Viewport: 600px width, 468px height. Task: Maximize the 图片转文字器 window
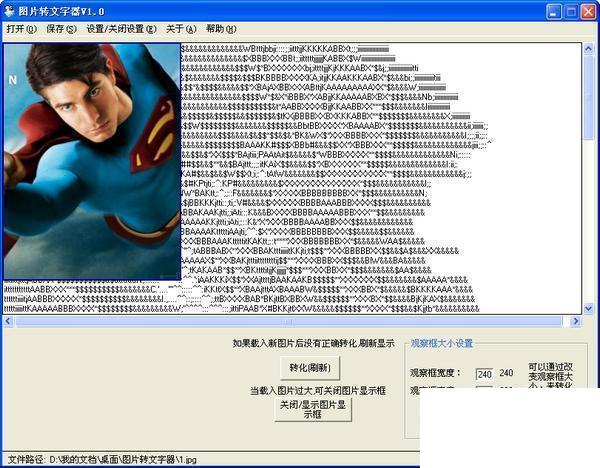(x=571, y=11)
